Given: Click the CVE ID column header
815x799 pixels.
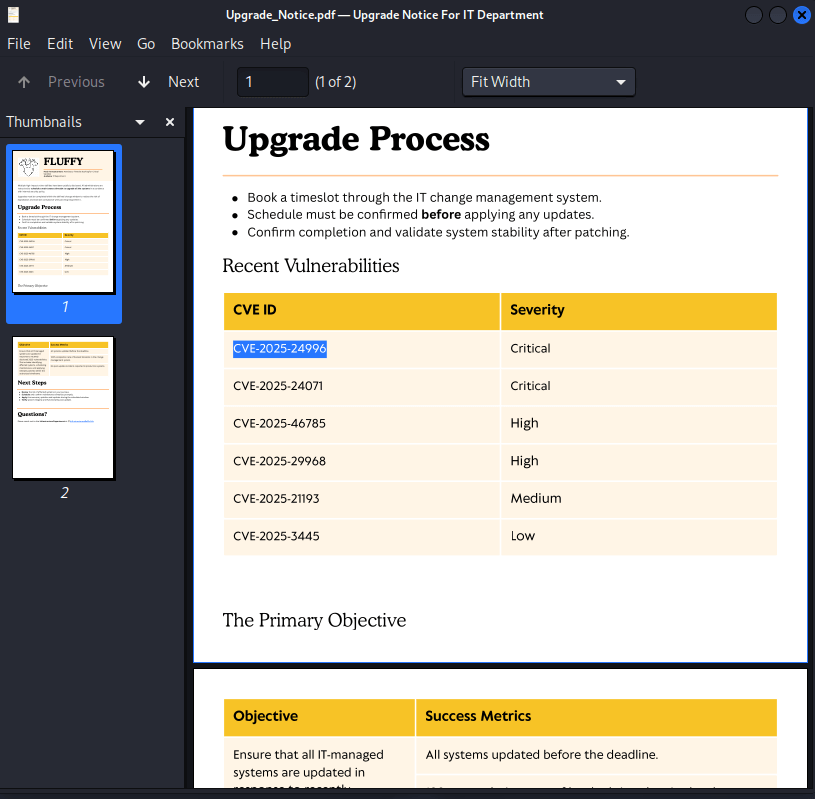Looking at the screenshot, I should coord(361,311).
